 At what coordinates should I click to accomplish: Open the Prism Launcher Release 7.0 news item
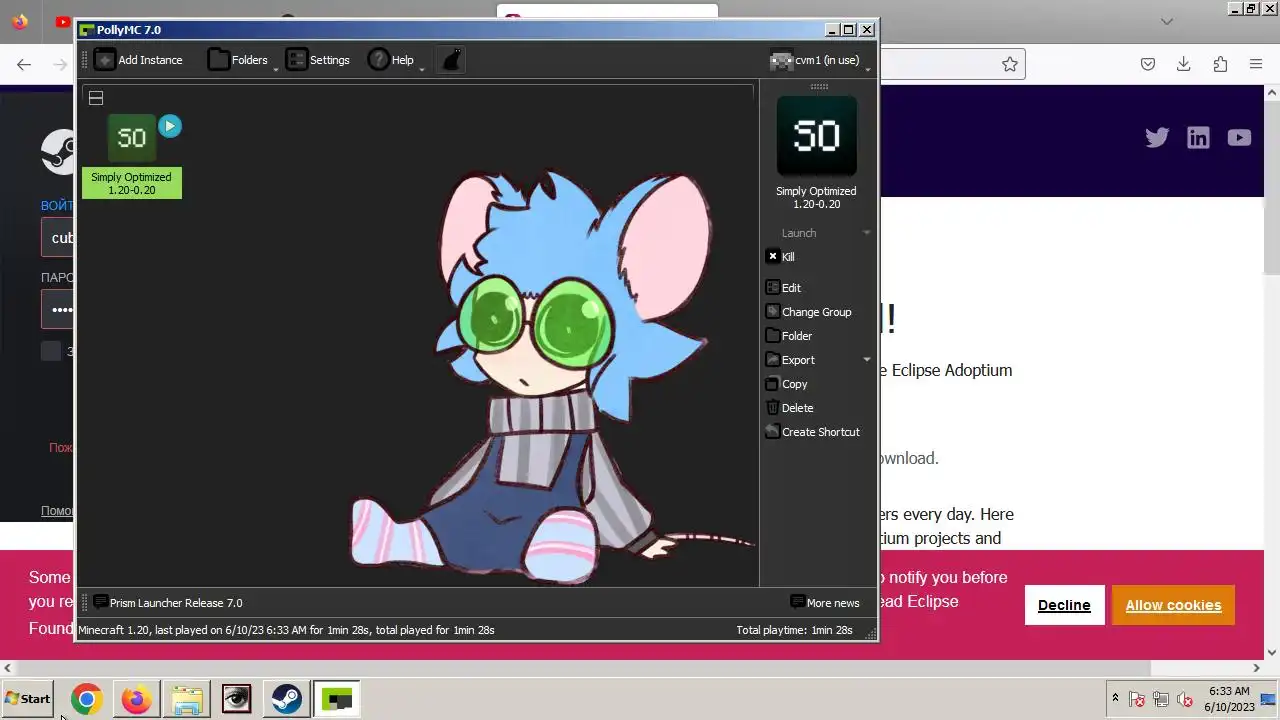point(168,603)
